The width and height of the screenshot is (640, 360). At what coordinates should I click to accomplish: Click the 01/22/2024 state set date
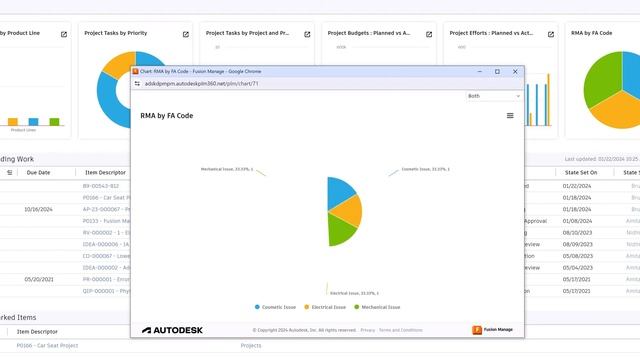pos(577,186)
